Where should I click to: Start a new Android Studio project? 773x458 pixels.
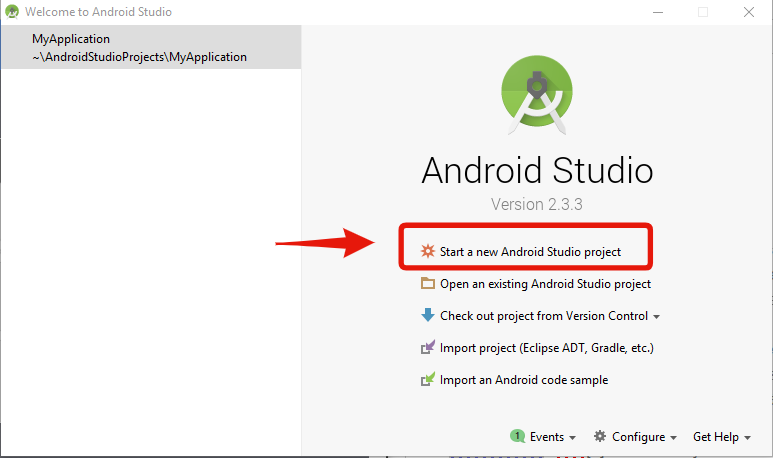pos(530,252)
